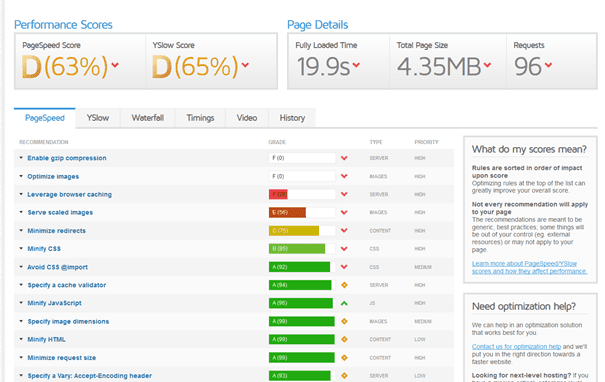Viewport: 605px width, 382px height.
Task: Expand Minimize request size row triangle
Action: point(21,357)
